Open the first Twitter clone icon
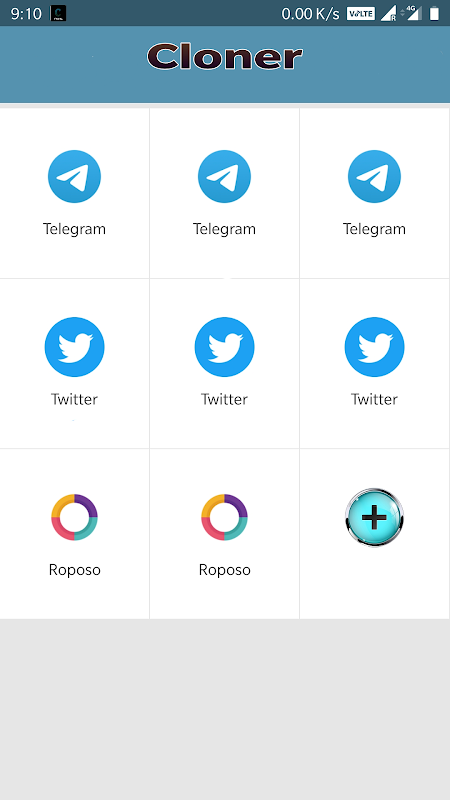 [74, 347]
